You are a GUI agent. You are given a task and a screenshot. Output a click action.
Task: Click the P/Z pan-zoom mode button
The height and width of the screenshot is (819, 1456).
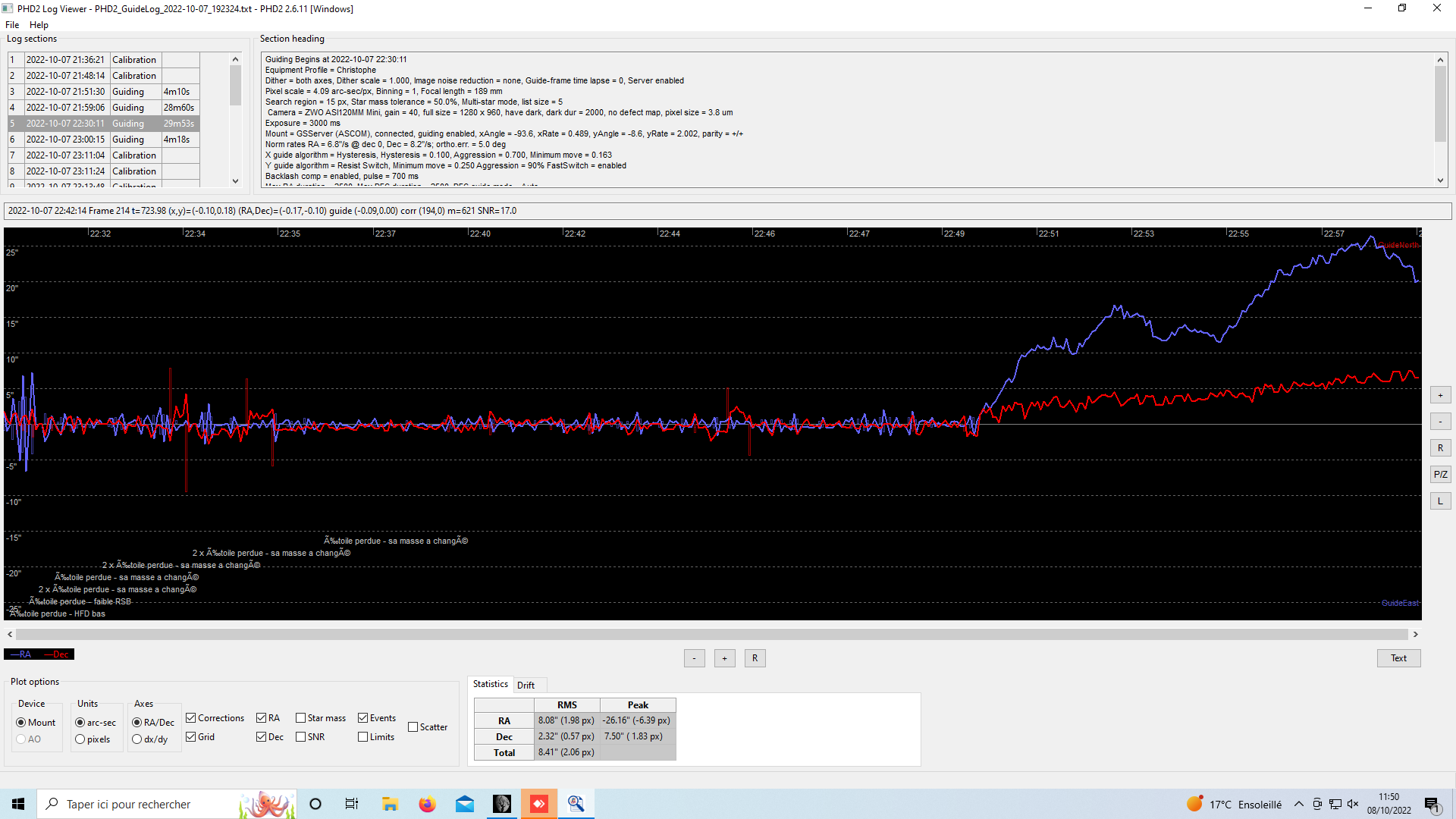[1440, 475]
